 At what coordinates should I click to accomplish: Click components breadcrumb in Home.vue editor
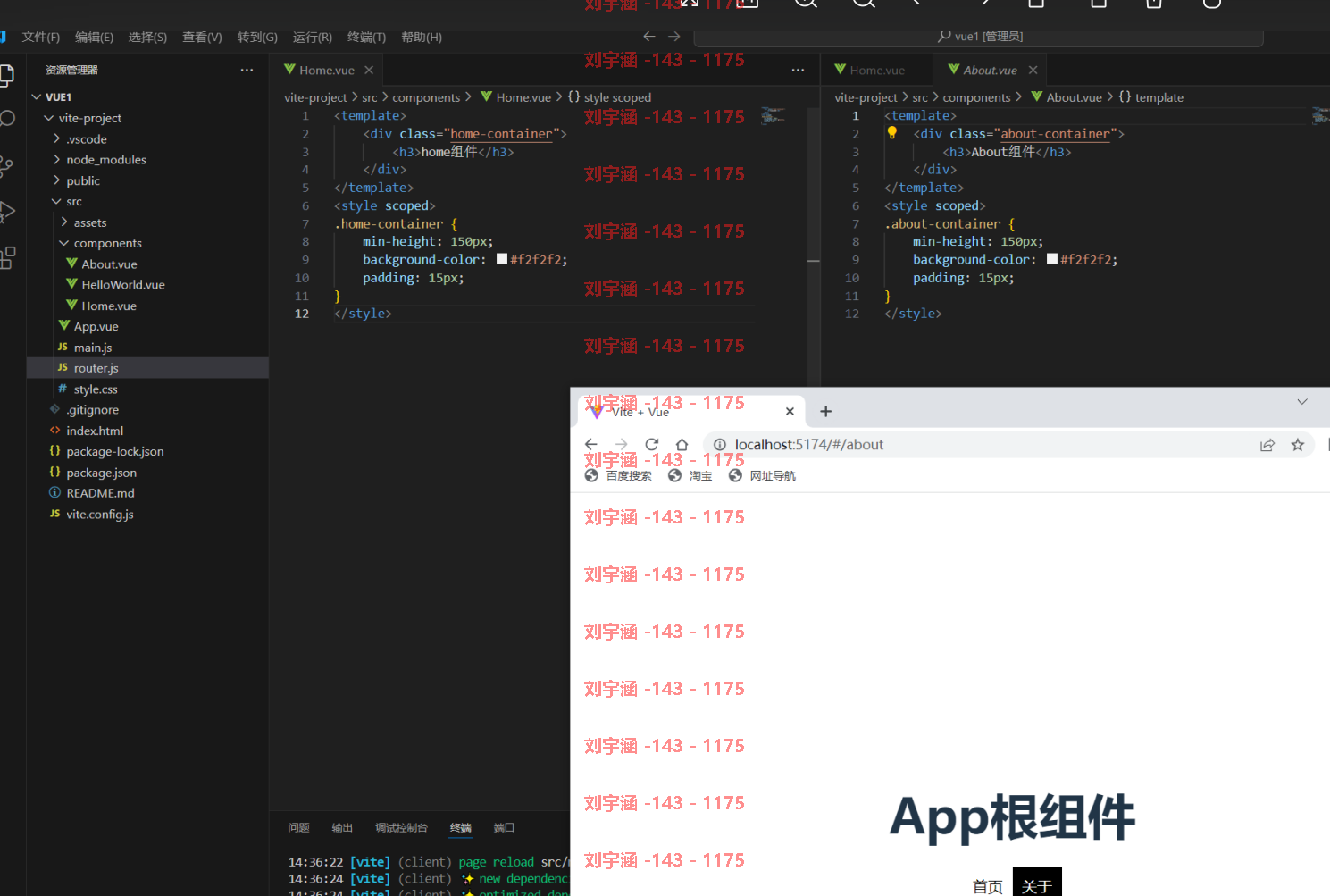(x=426, y=97)
